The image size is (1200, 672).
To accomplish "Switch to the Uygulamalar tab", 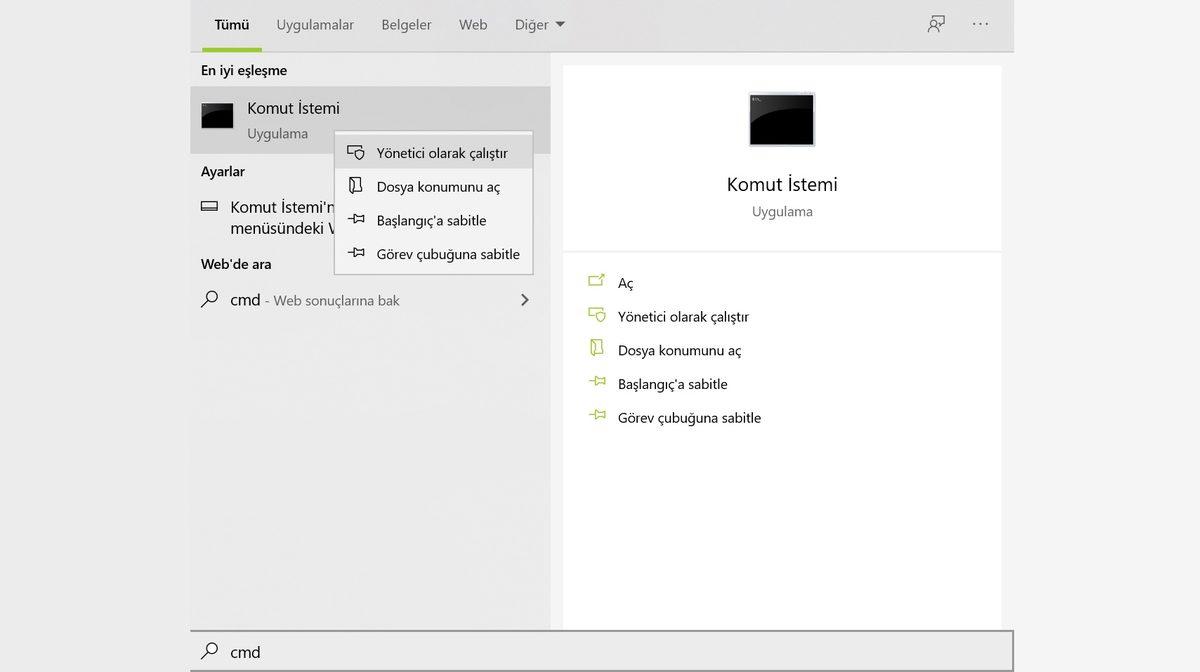I will (315, 24).
